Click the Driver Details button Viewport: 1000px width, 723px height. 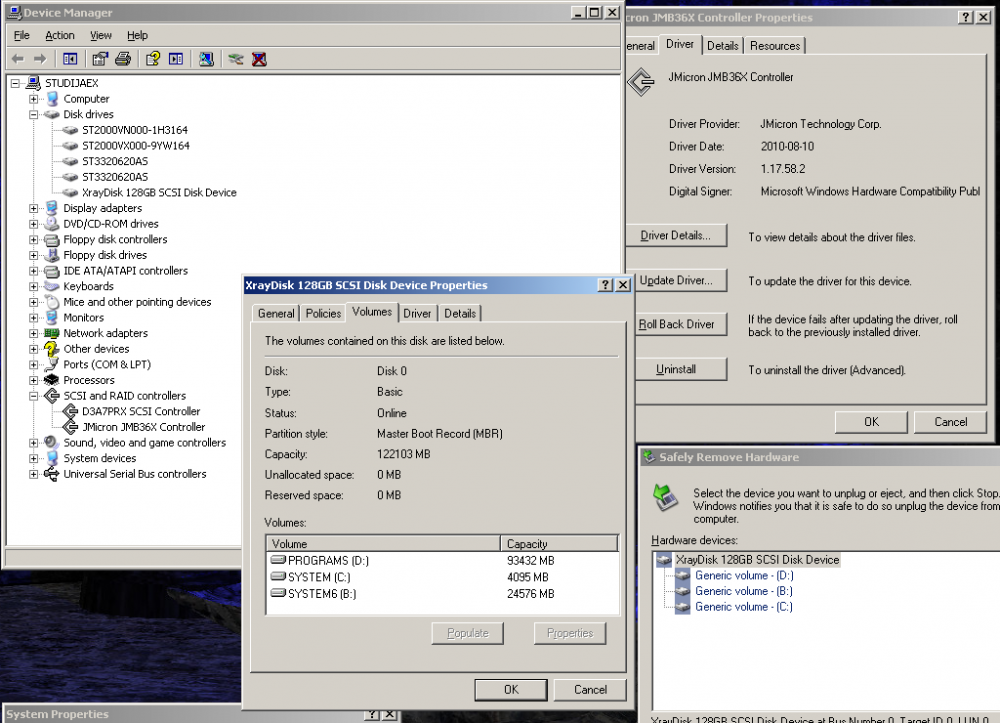pos(676,237)
